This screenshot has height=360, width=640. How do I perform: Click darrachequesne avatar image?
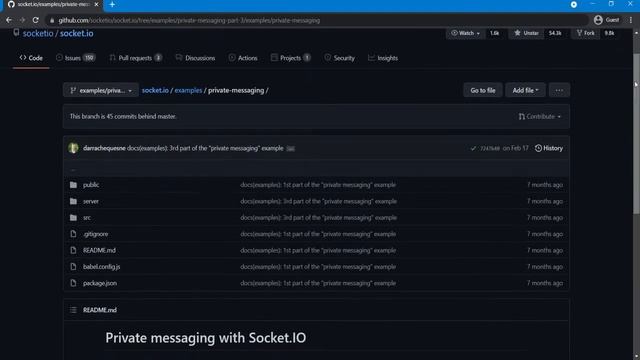(x=73, y=148)
